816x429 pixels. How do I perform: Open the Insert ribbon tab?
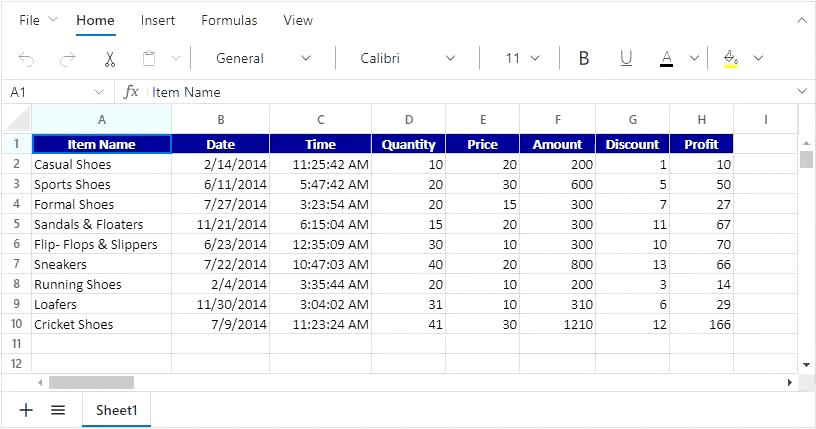(x=158, y=20)
